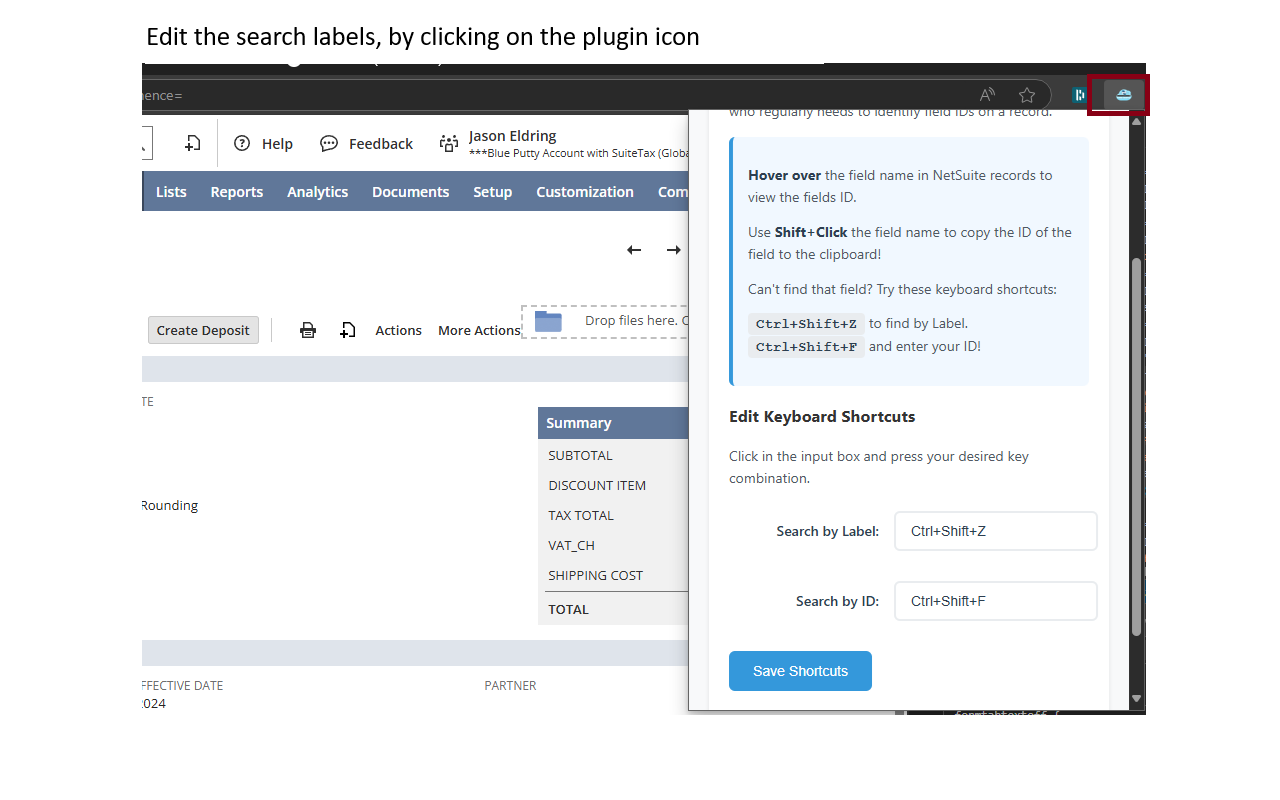The height and width of the screenshot is (800, 1280).
Task: Click the Print icon next to Create Deposit
Action: click(308, 330)
